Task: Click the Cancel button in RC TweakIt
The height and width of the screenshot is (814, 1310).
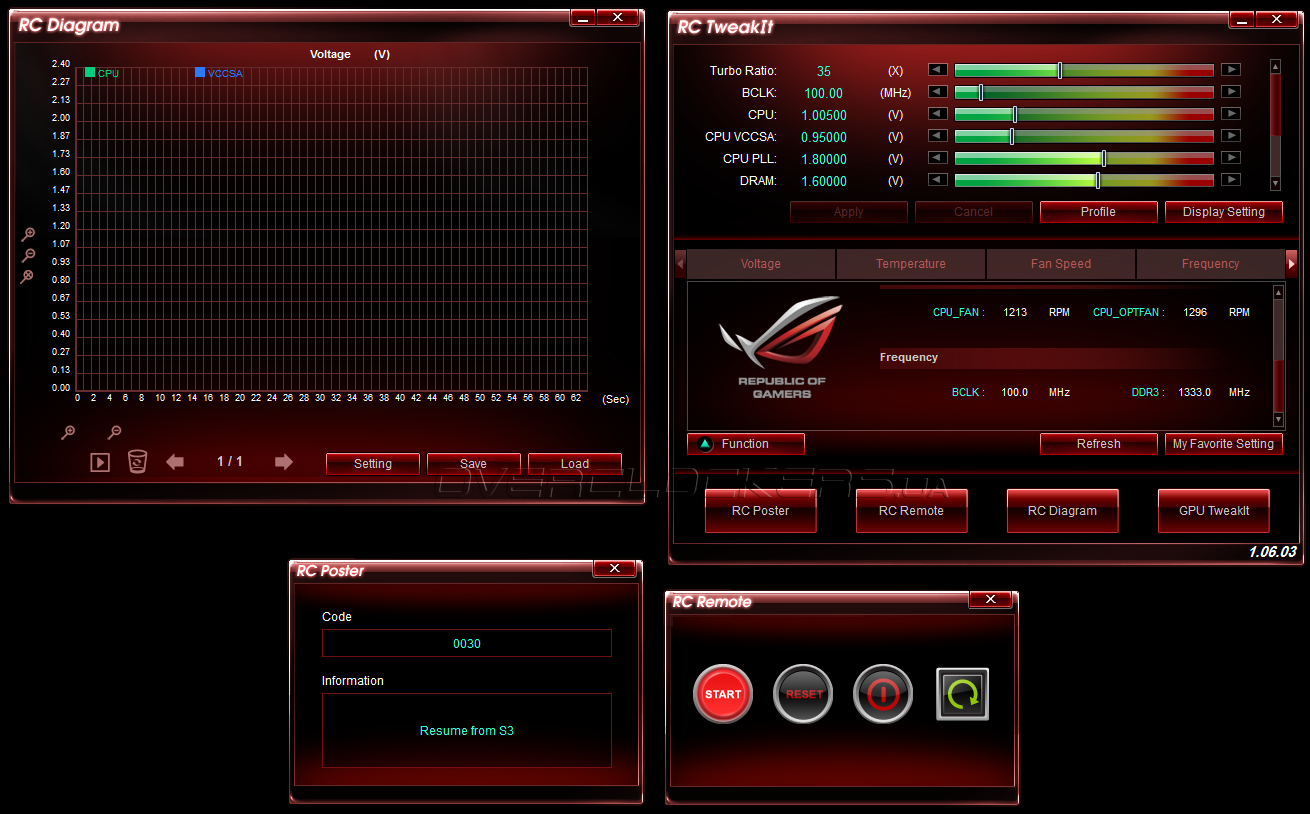Action: [974, 212]
